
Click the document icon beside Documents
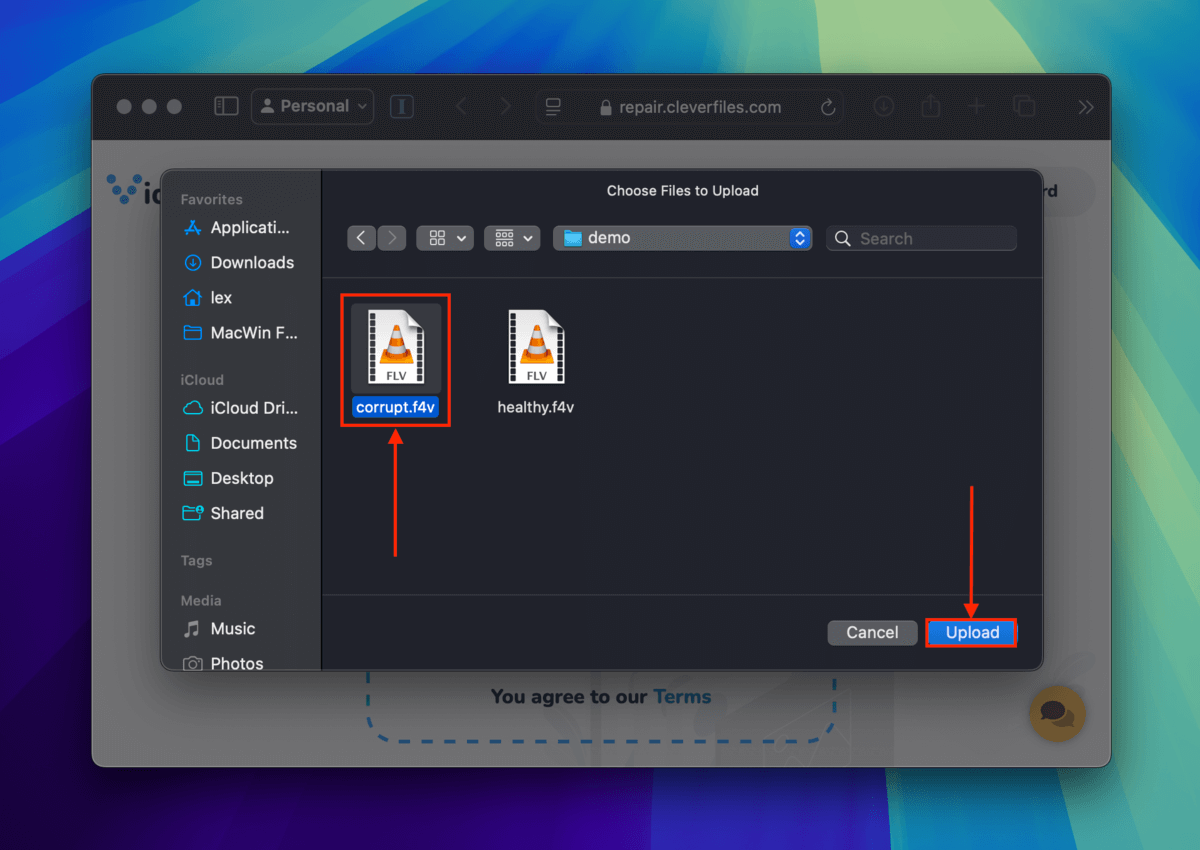[x=193, y=443]
